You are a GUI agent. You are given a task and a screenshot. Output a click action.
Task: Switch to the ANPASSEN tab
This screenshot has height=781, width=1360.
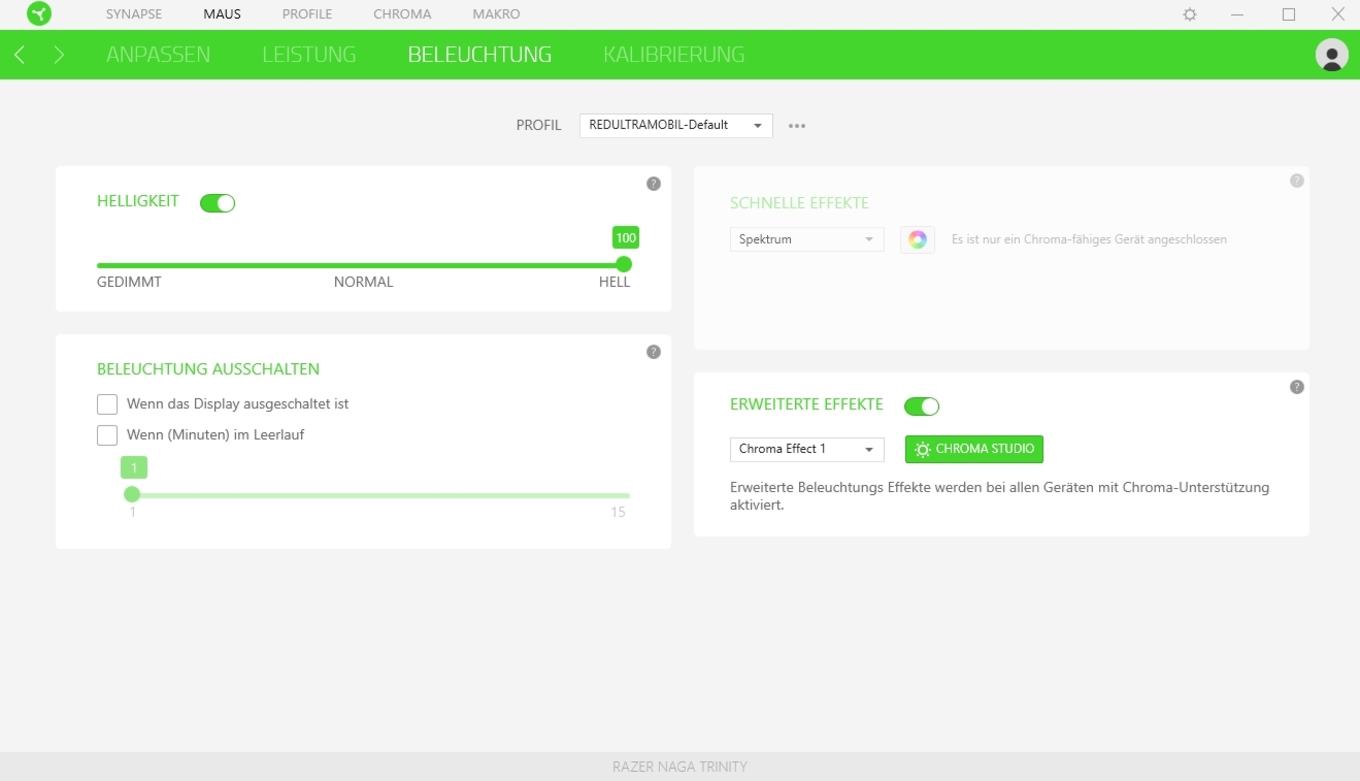(158, 55)
